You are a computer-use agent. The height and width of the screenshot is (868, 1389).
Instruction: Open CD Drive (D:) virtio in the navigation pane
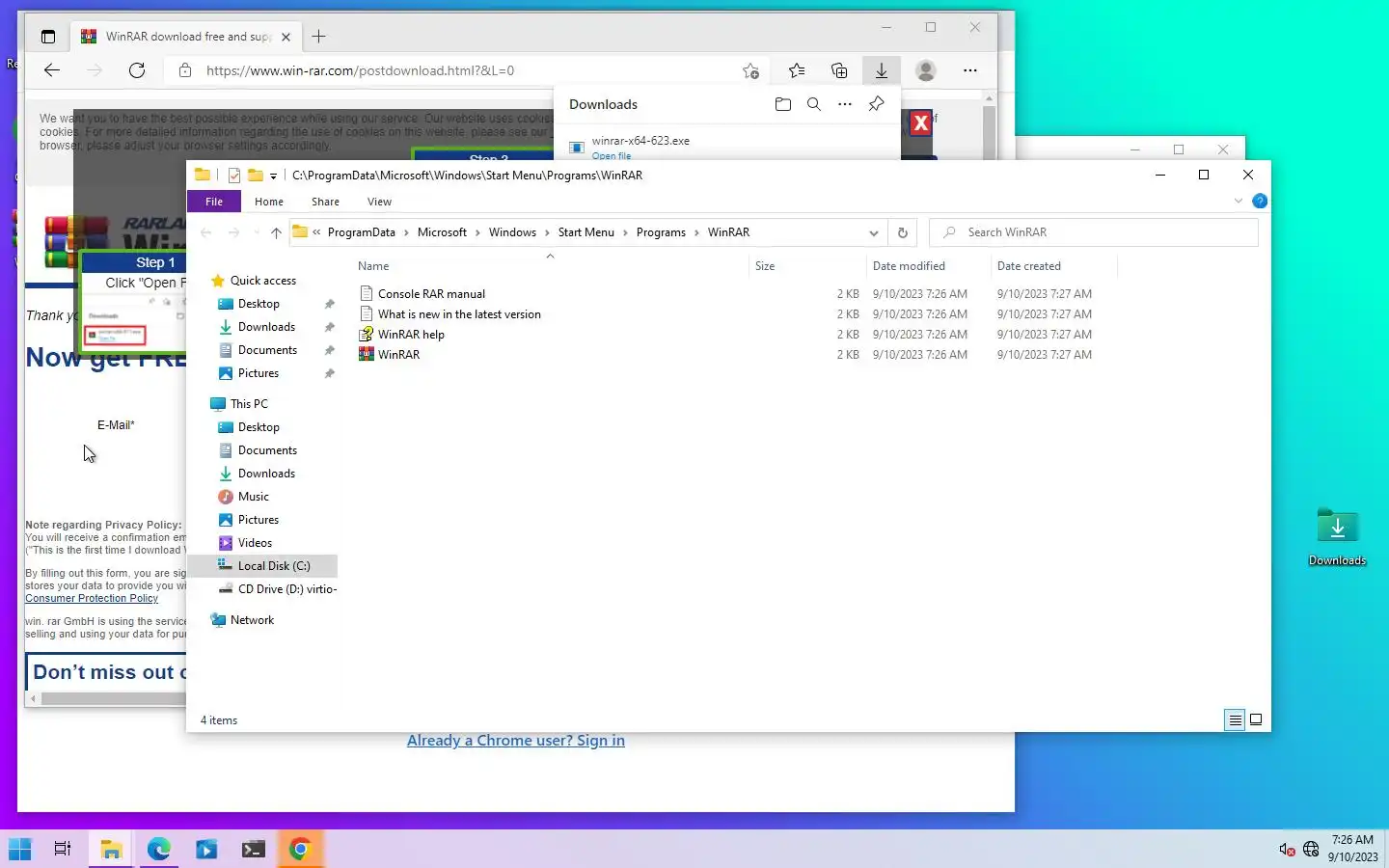(x=287, y=589)
